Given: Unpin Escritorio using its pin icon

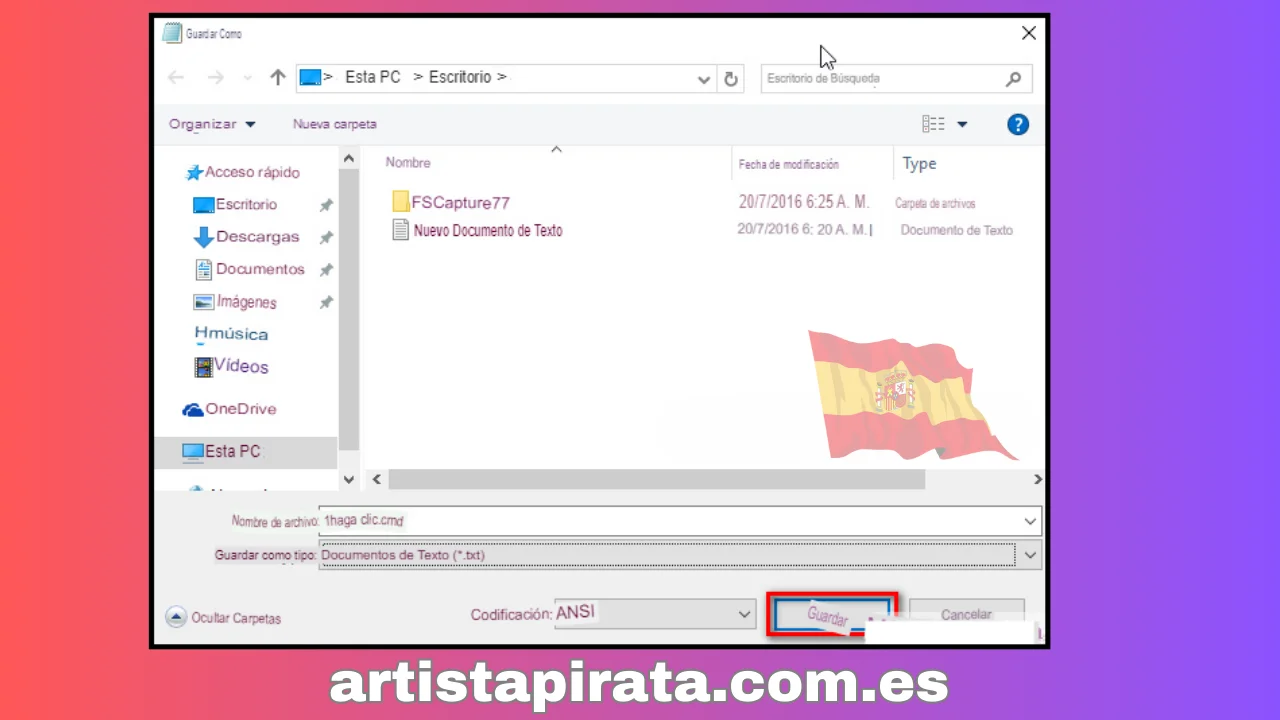Looking at the screenshot, I should pyautogui.click(x=325, y=205).
